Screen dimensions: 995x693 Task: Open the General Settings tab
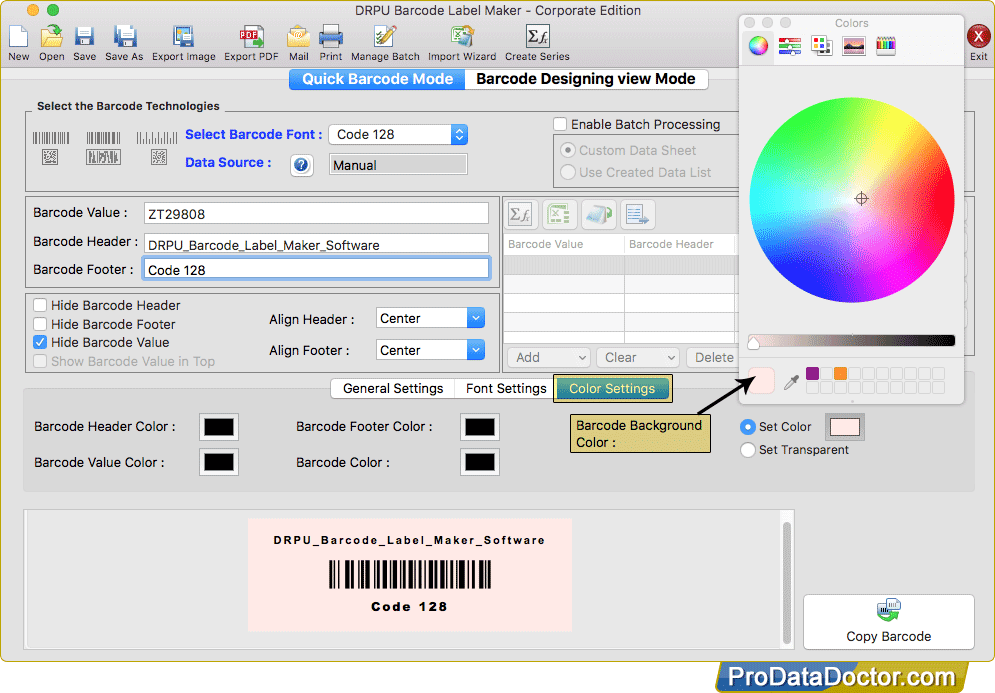pyautogui.click(x=393, y=388)
